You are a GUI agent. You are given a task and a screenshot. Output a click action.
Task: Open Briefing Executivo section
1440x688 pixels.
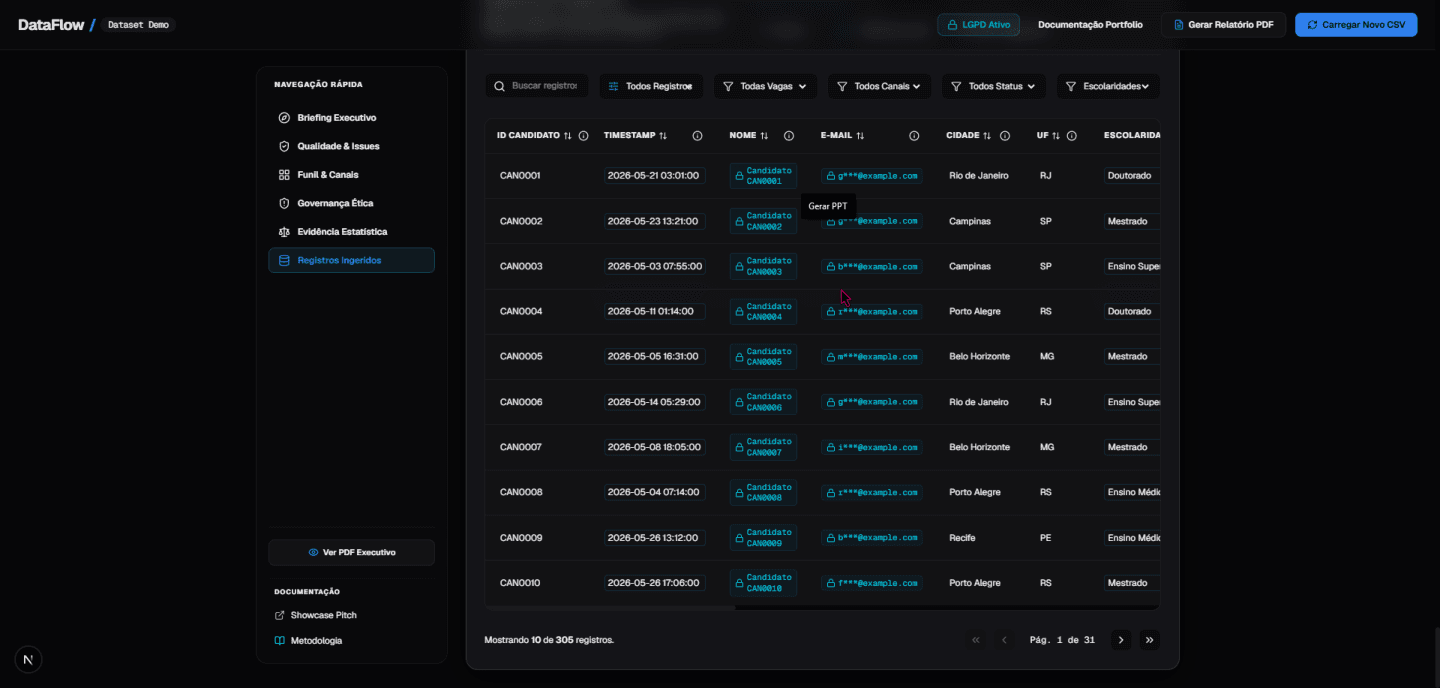(351, 118)
